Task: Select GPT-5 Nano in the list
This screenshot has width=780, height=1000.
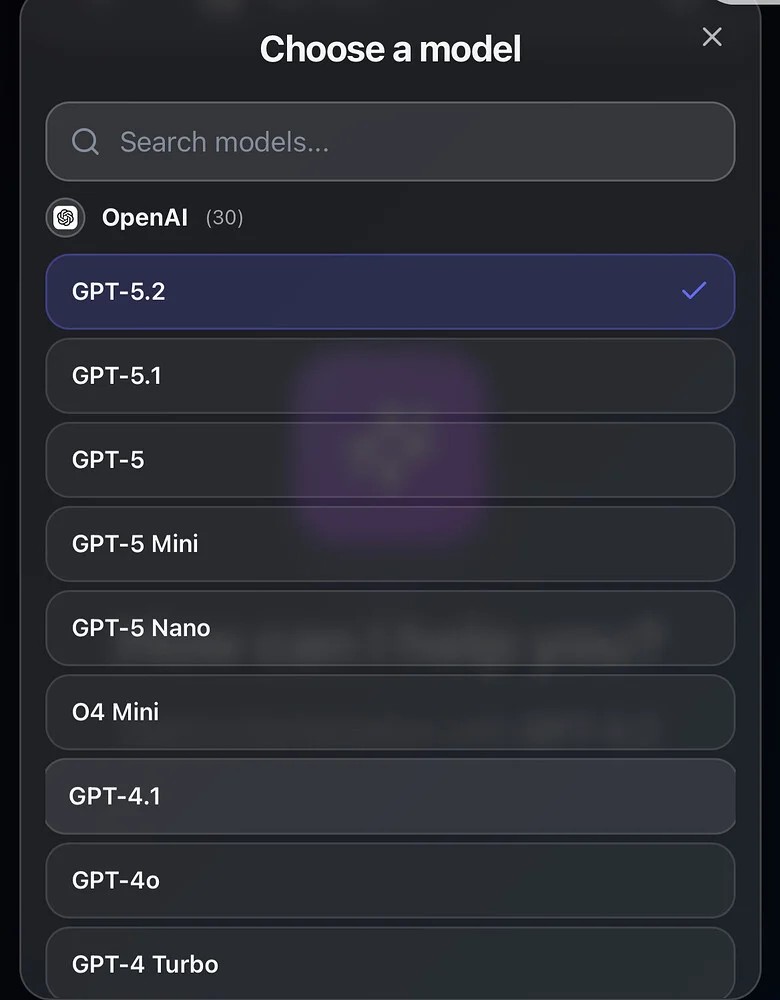Action: pyautogui.click(x=390, y=628)
